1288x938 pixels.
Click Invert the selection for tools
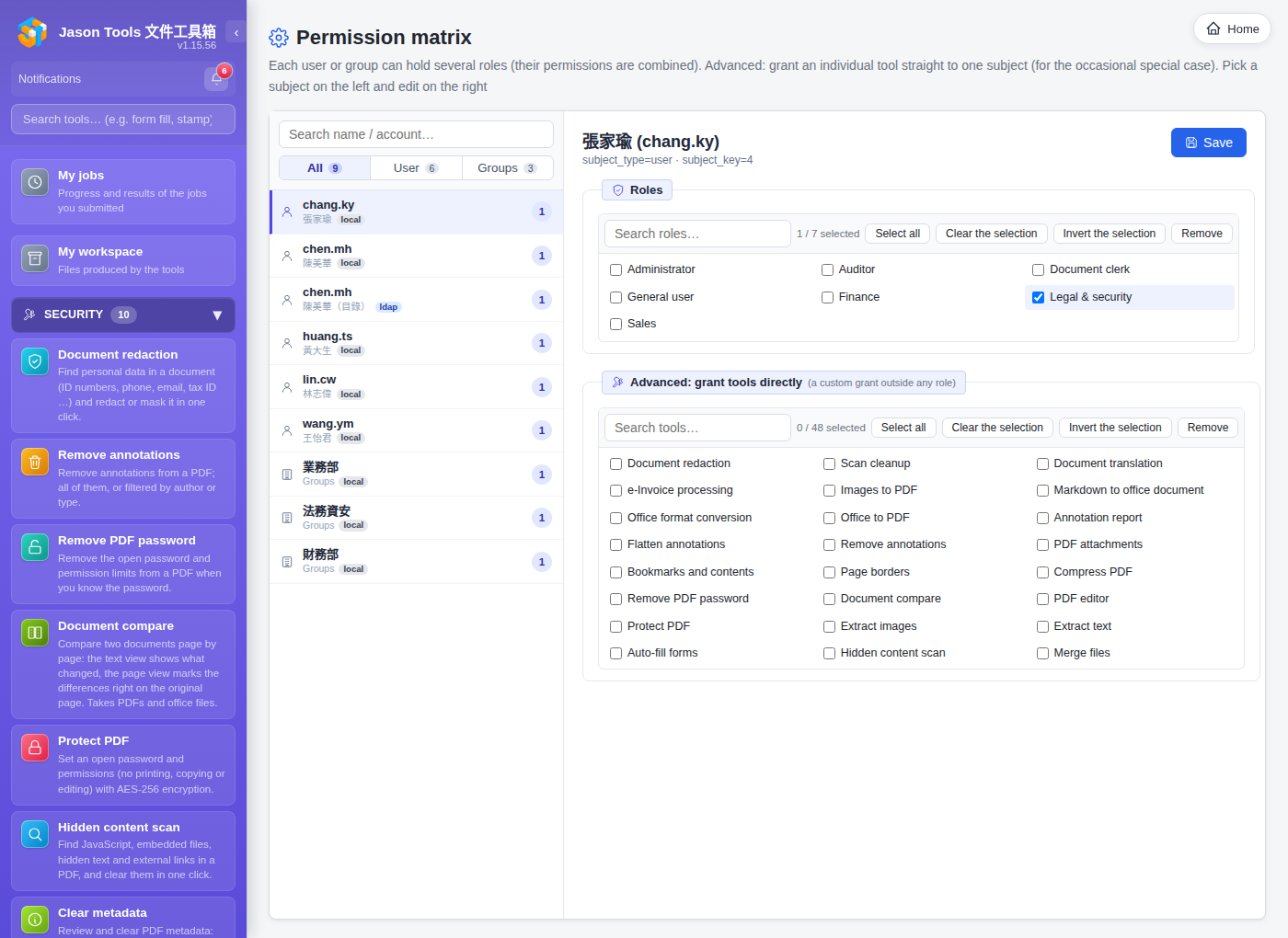click(1115, 428)
